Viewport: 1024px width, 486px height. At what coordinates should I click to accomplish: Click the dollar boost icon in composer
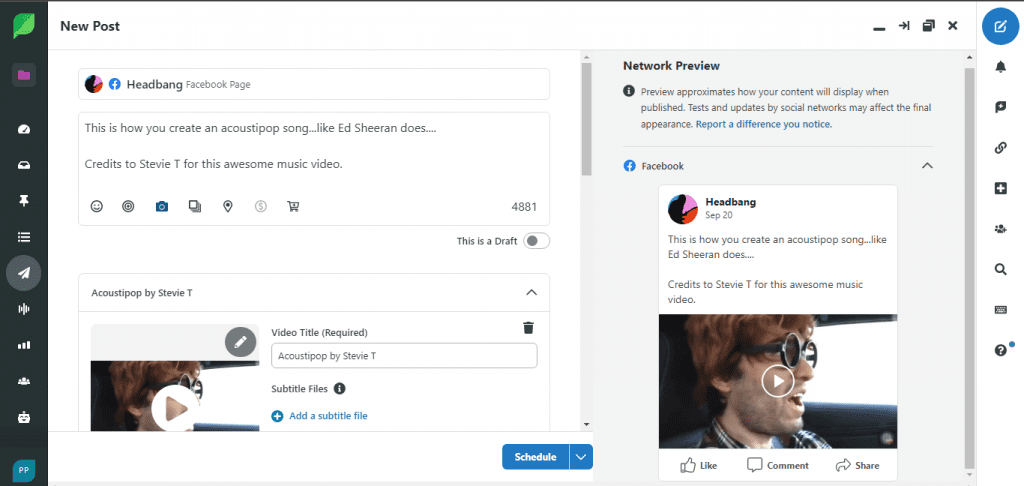click(x=261, y=206)
